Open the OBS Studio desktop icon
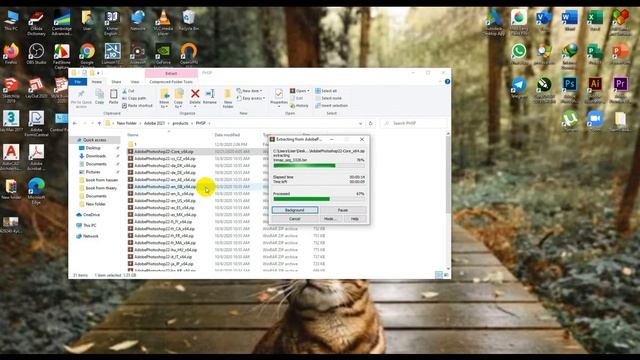Screen dimensions: 640x360 (36, 54)
